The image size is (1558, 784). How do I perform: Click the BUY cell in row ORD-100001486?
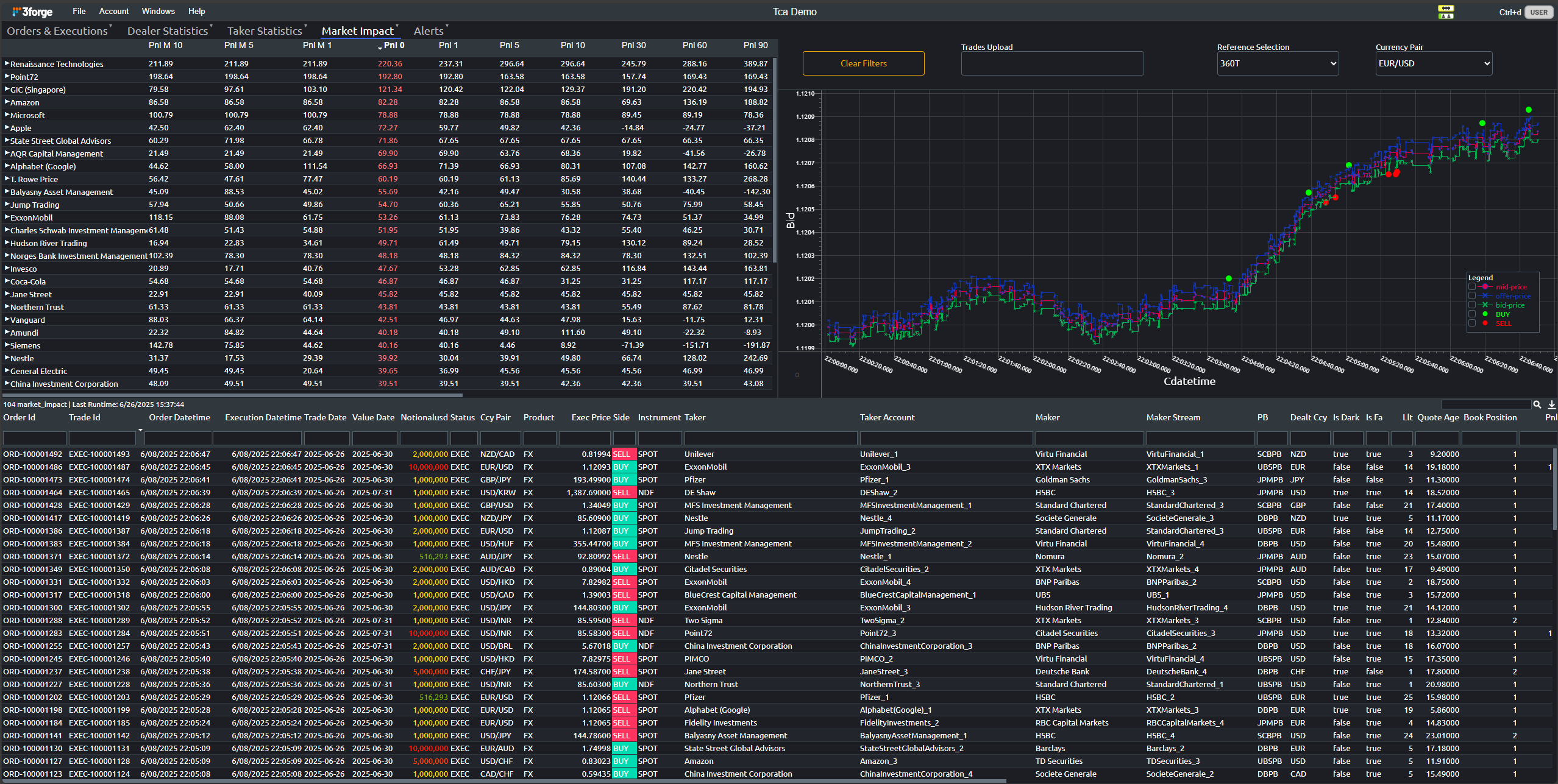tap(624, 467)
